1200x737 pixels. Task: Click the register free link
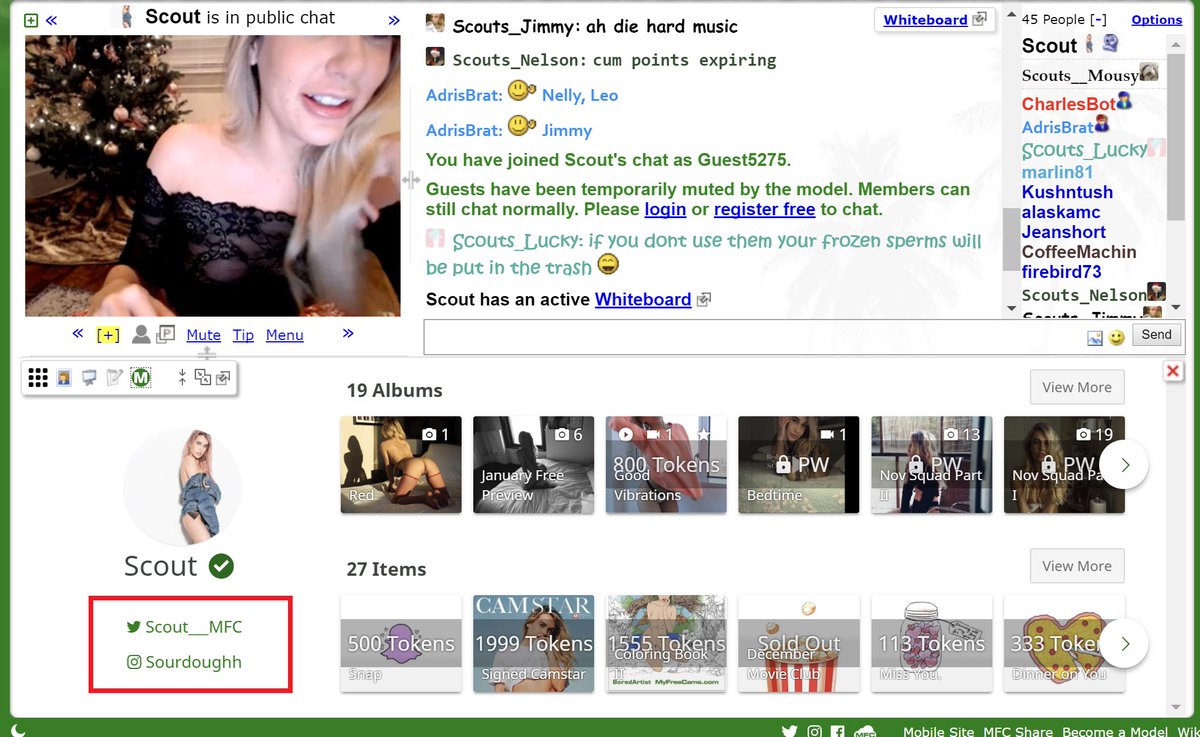coord(764,209)
